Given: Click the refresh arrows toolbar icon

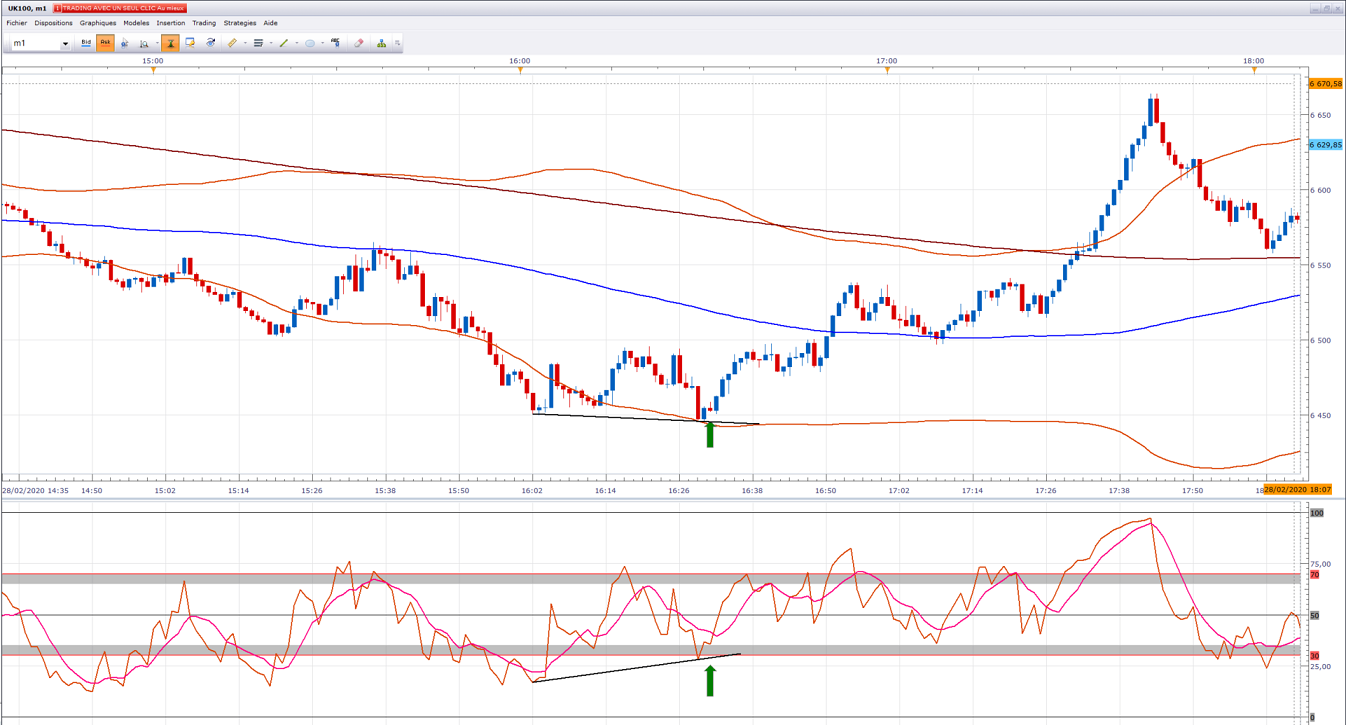Looking at the screenshot, I should (211, 43).
